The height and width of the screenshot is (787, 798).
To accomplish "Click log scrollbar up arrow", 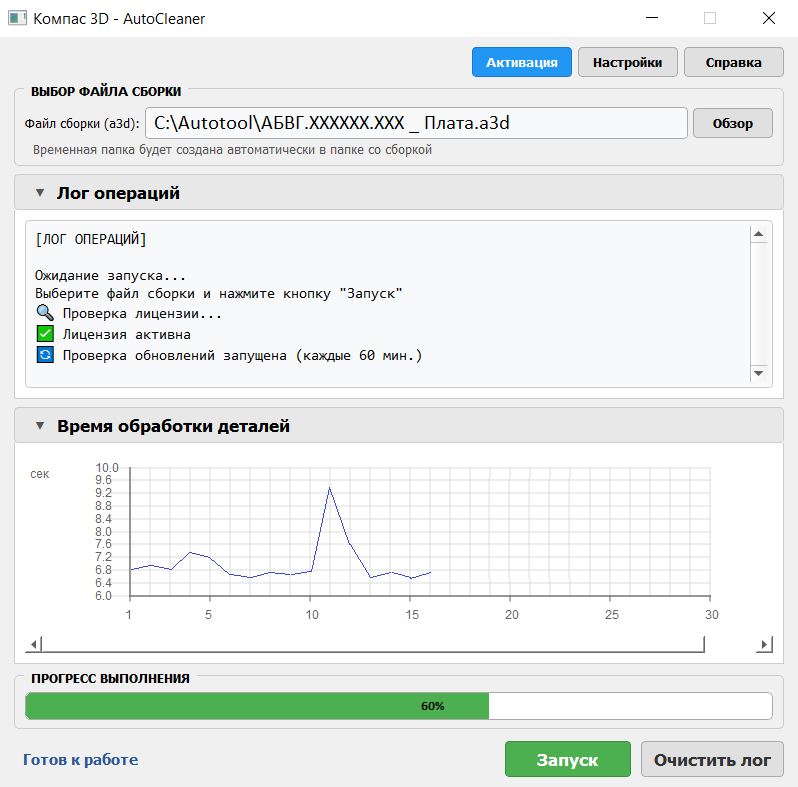I will point(758,234).
